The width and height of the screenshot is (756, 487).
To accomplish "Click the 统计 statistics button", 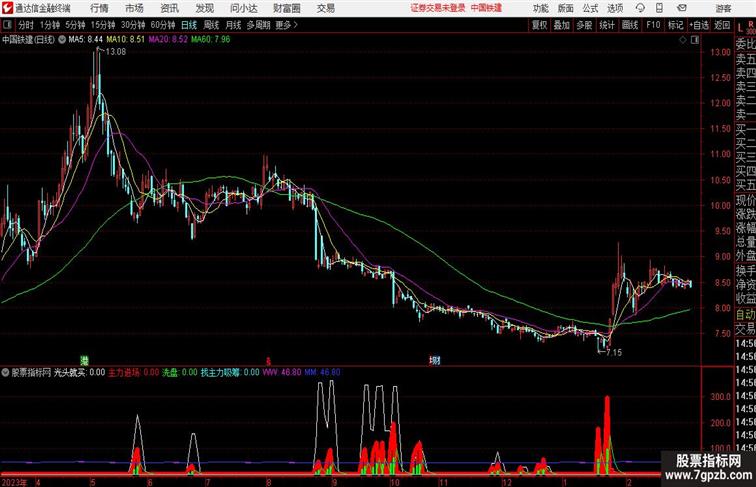I will tap(607, 25).
